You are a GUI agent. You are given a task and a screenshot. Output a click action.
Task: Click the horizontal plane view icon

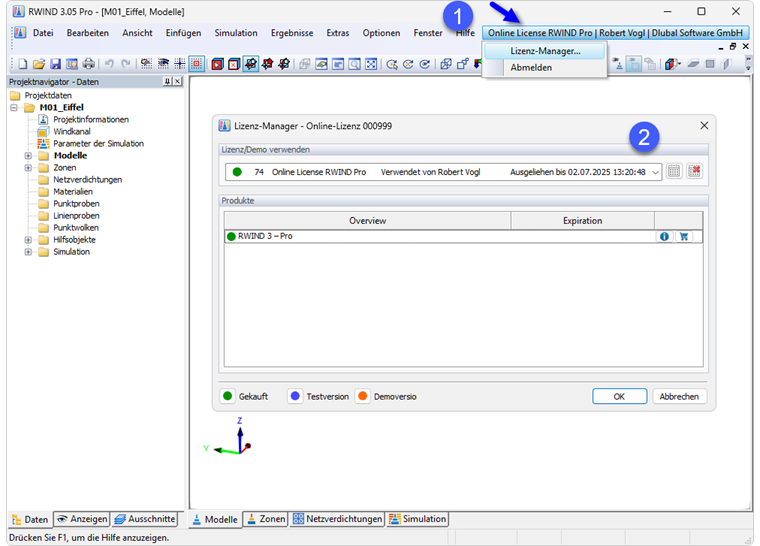693,64
